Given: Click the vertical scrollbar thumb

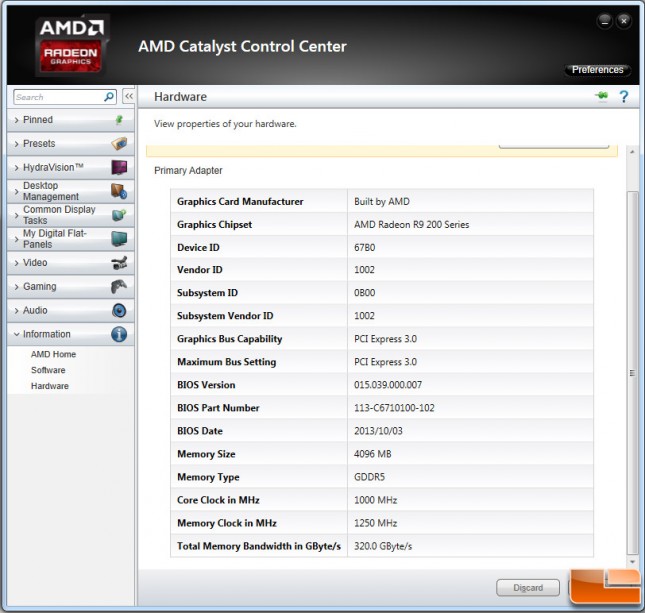Looking at the screenshot, I should [632, 373].
